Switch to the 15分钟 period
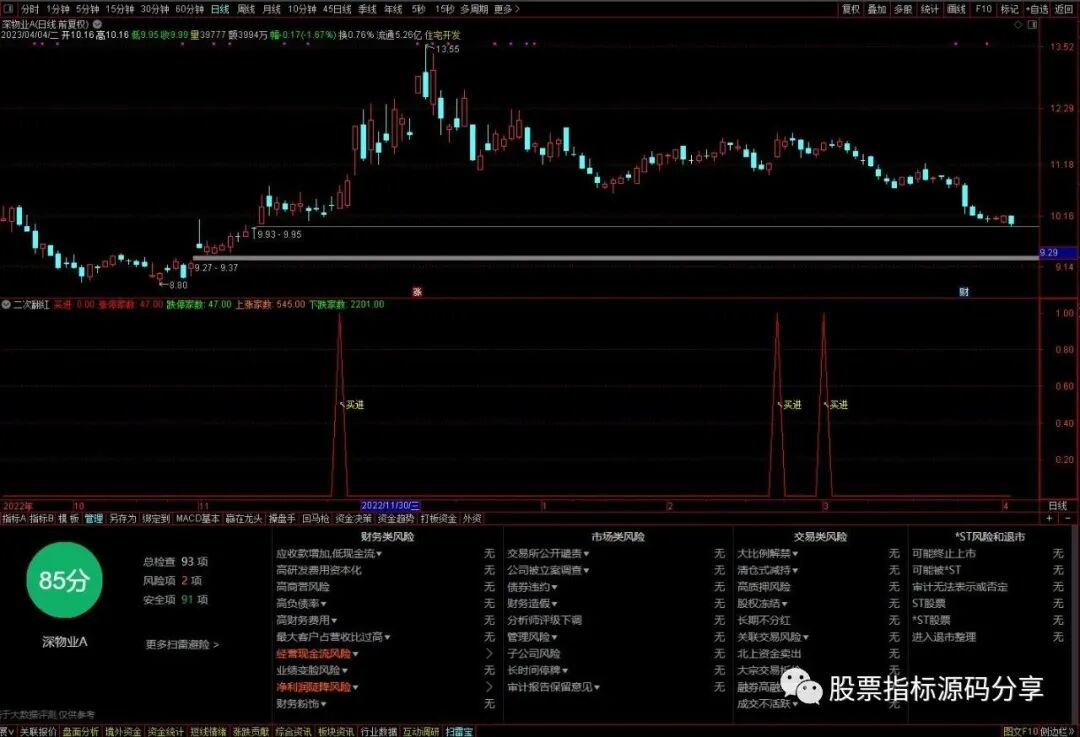The height and width of the screenshot is (737, 1080). (x=120, y=9)
